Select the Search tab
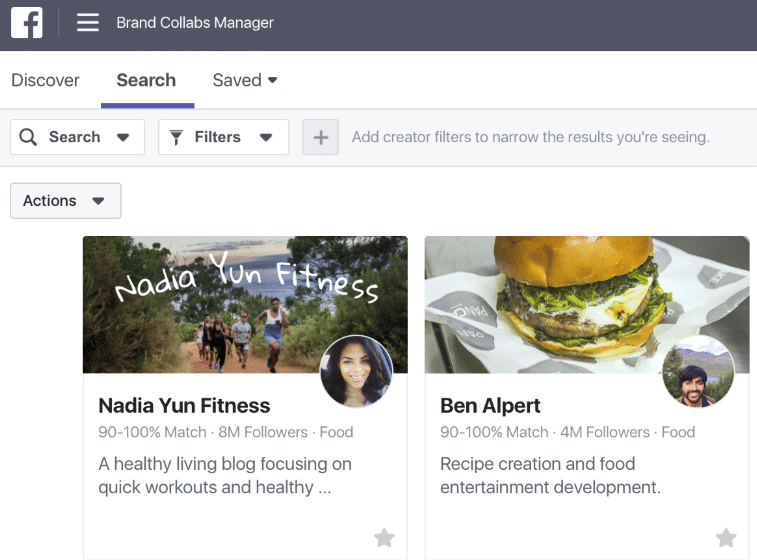757x560 pixels. pos(146,80)
